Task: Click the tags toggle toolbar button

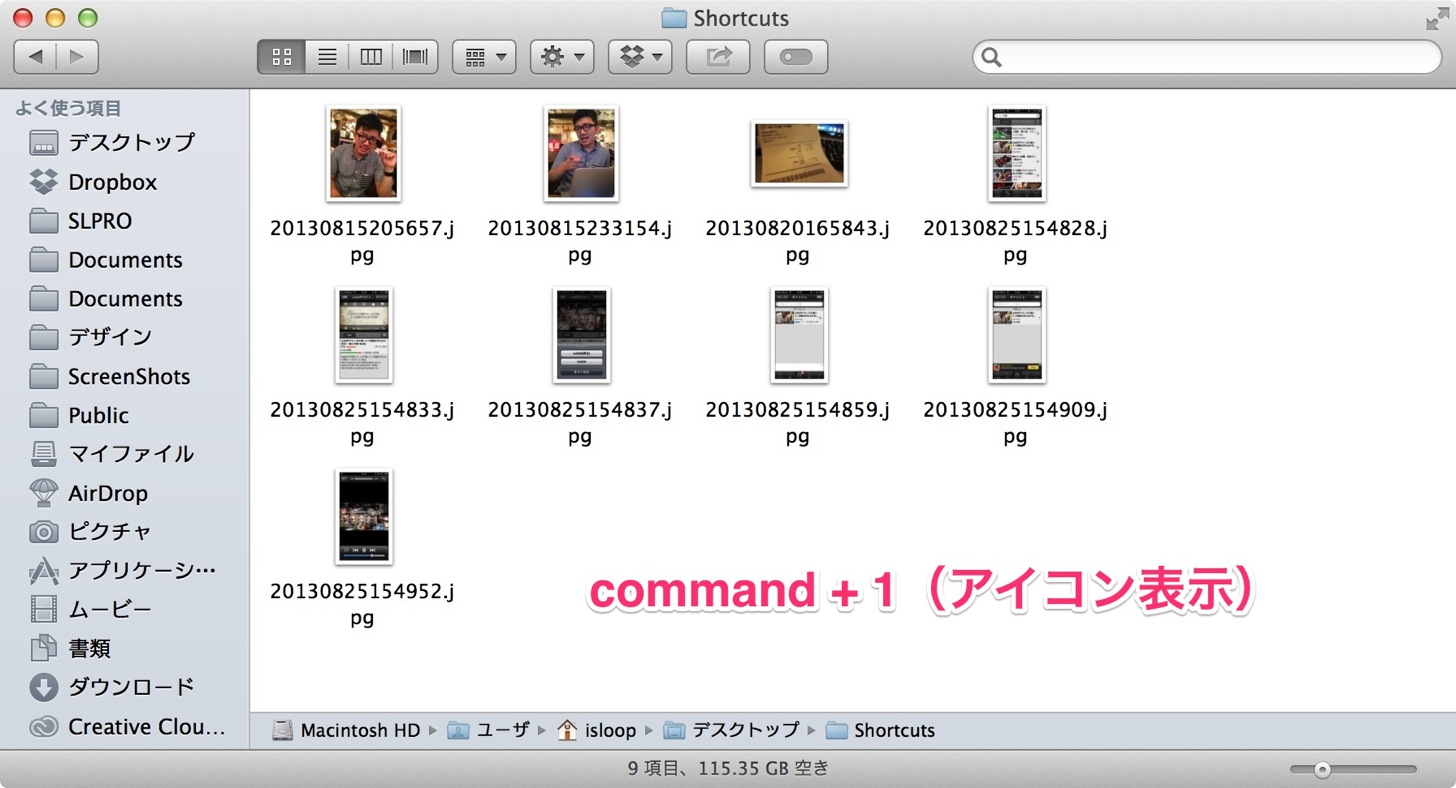Action: tap(796, 57)
